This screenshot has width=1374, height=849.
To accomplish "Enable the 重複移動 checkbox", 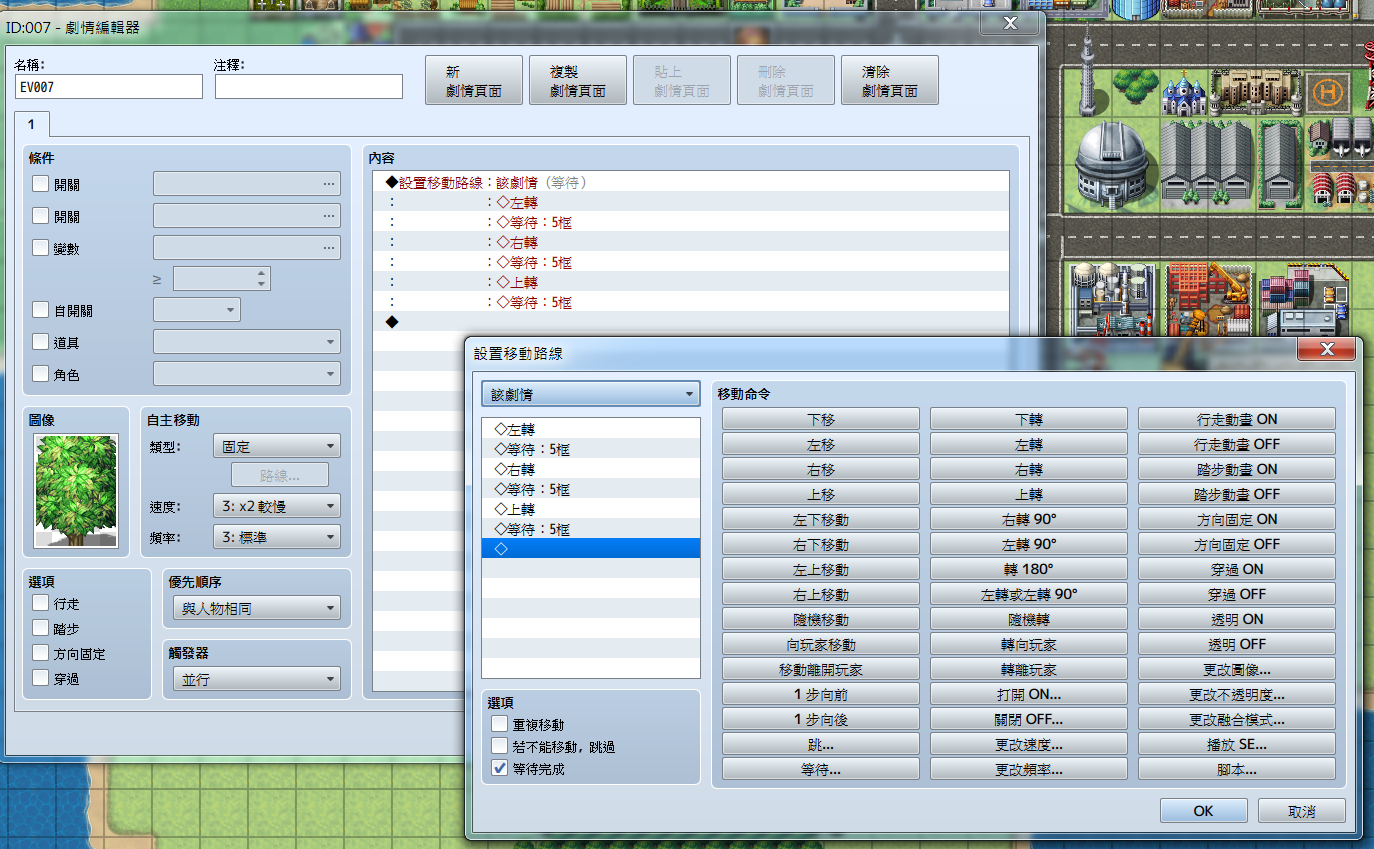I will (500, 723).
